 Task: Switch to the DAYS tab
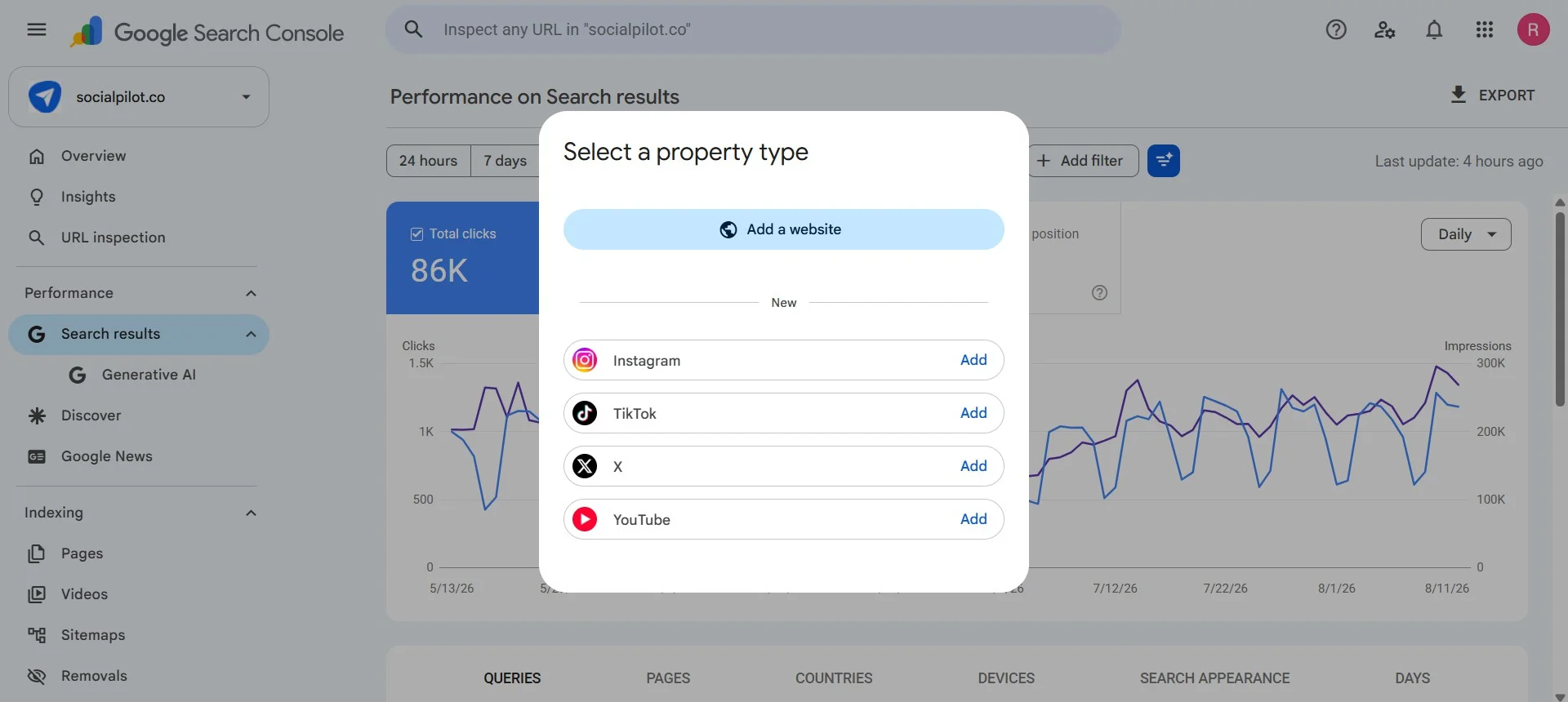click(1412, 678)
